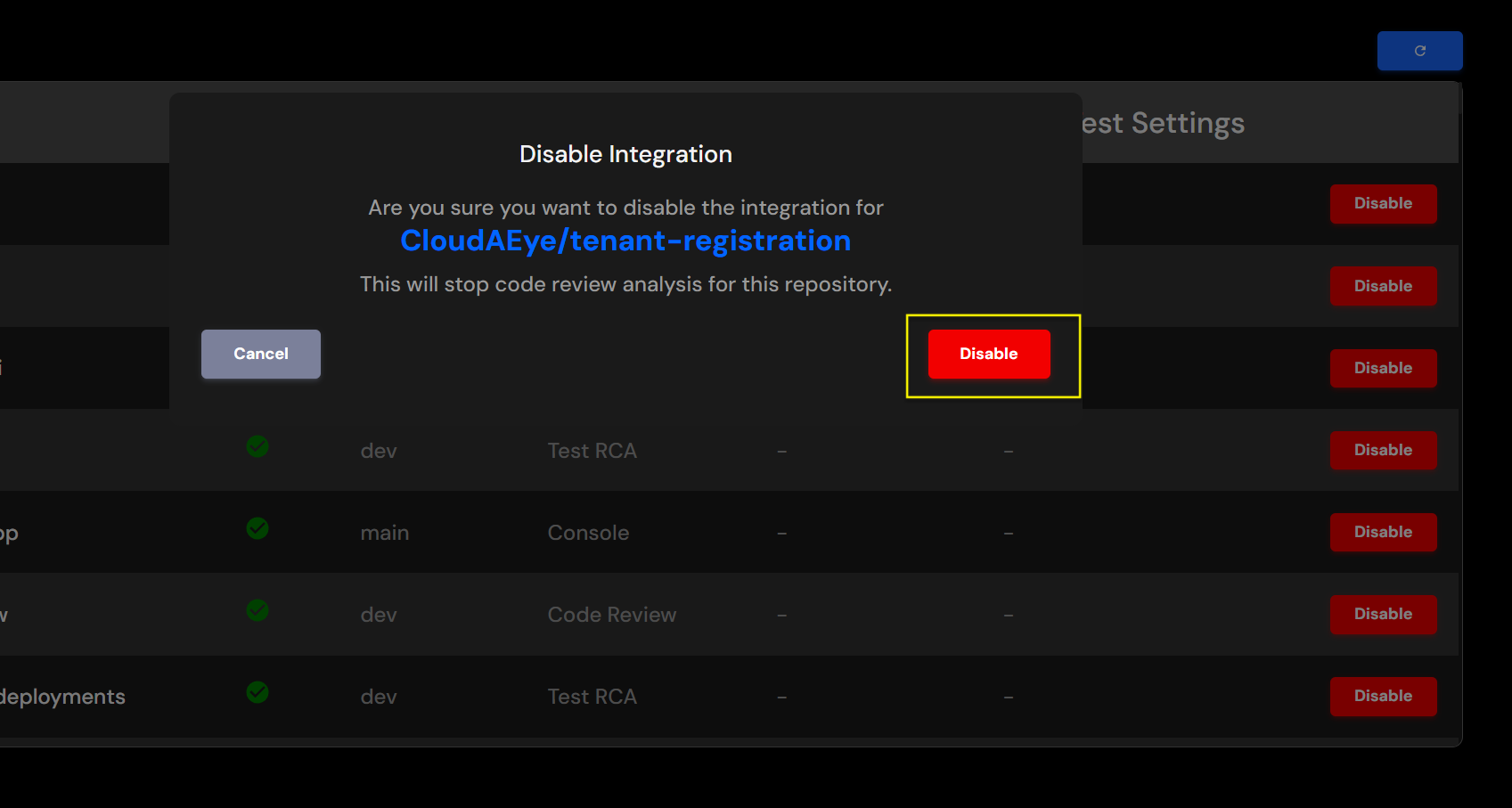Viewport: 1512px width, 808px height.
Task: Click Disable on the second repository row
Action: coord(1383,286)
